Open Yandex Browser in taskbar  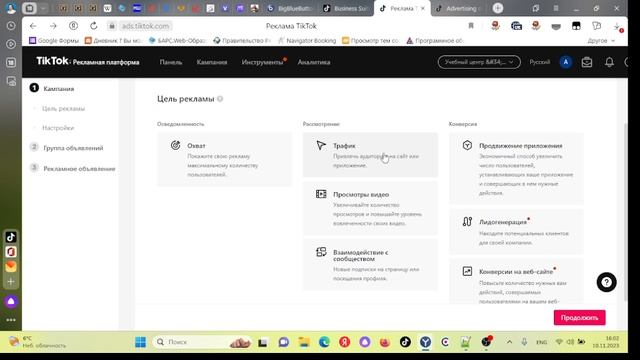tap(425, 342)
